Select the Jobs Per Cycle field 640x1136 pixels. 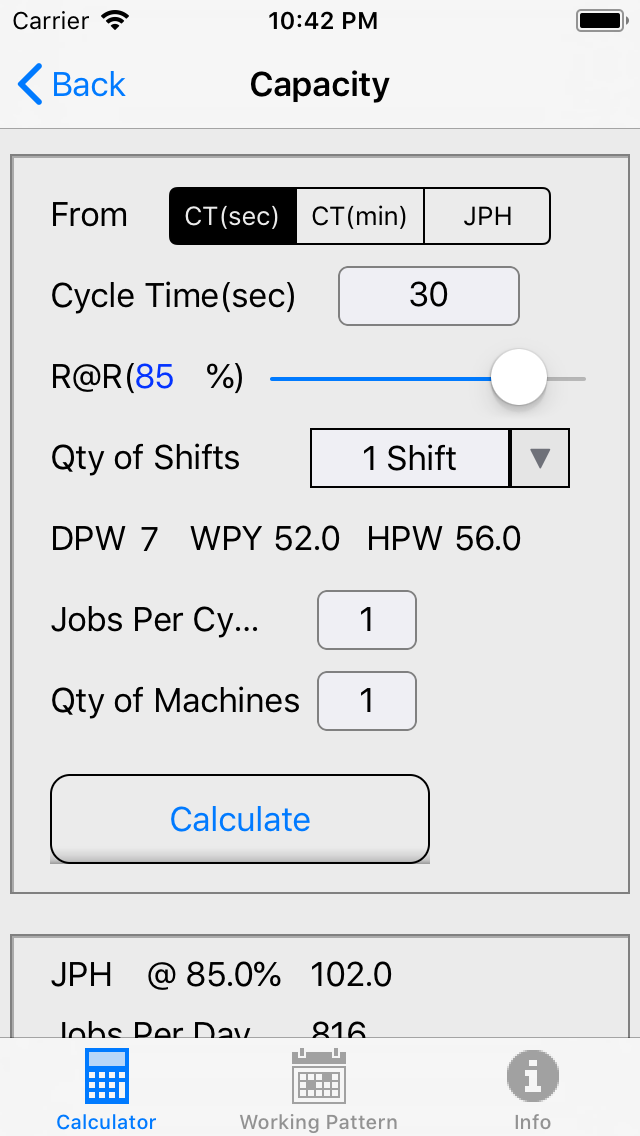366,620
